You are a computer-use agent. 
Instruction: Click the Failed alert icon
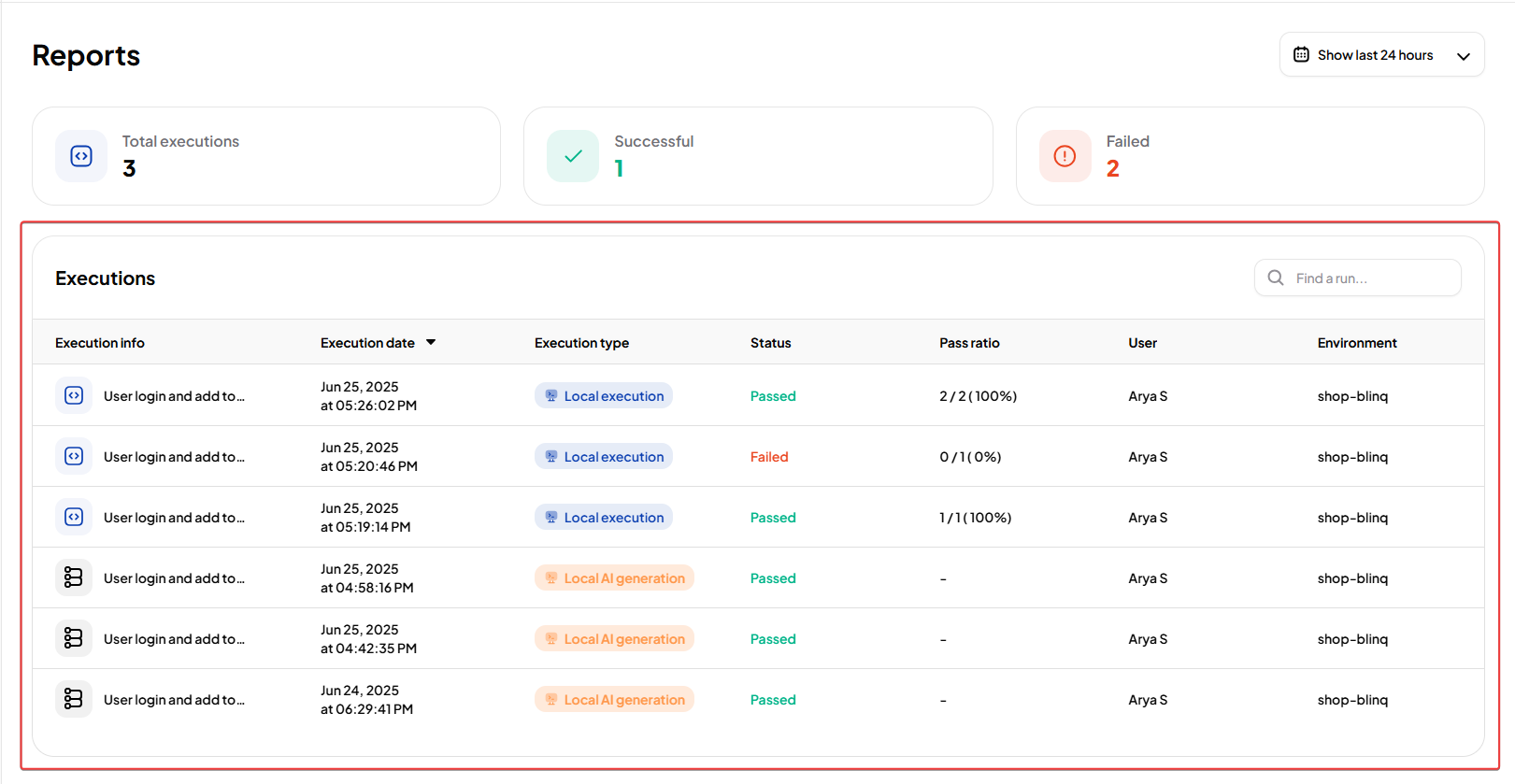coord(1065,156)
